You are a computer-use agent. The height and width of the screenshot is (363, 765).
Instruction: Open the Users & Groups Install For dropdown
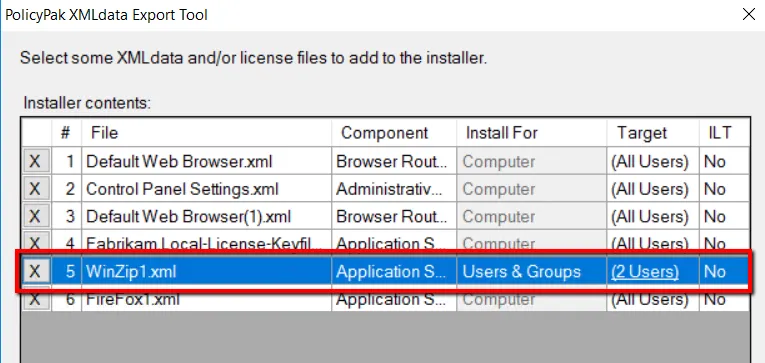(532, 272)
